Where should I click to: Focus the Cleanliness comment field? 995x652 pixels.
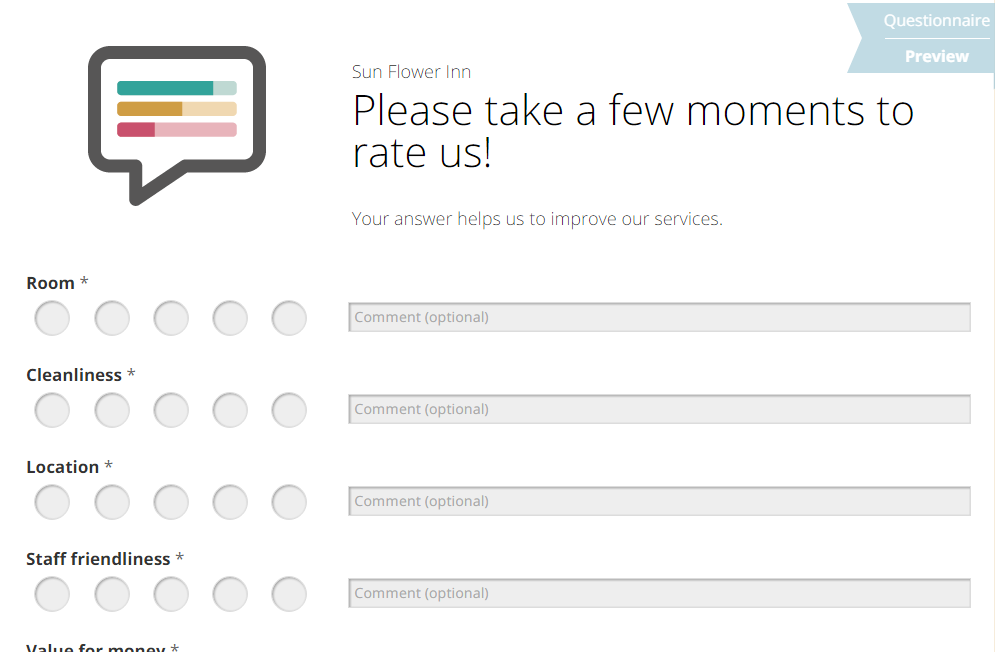point(659,409)
